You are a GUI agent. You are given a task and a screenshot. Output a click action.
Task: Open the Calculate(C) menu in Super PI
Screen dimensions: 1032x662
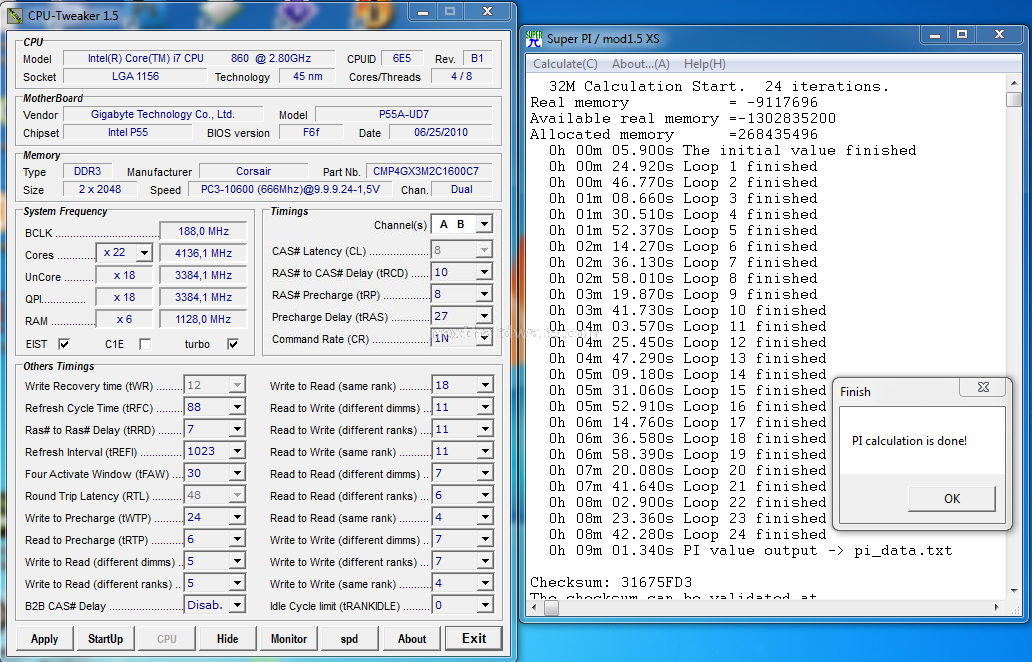565,64
